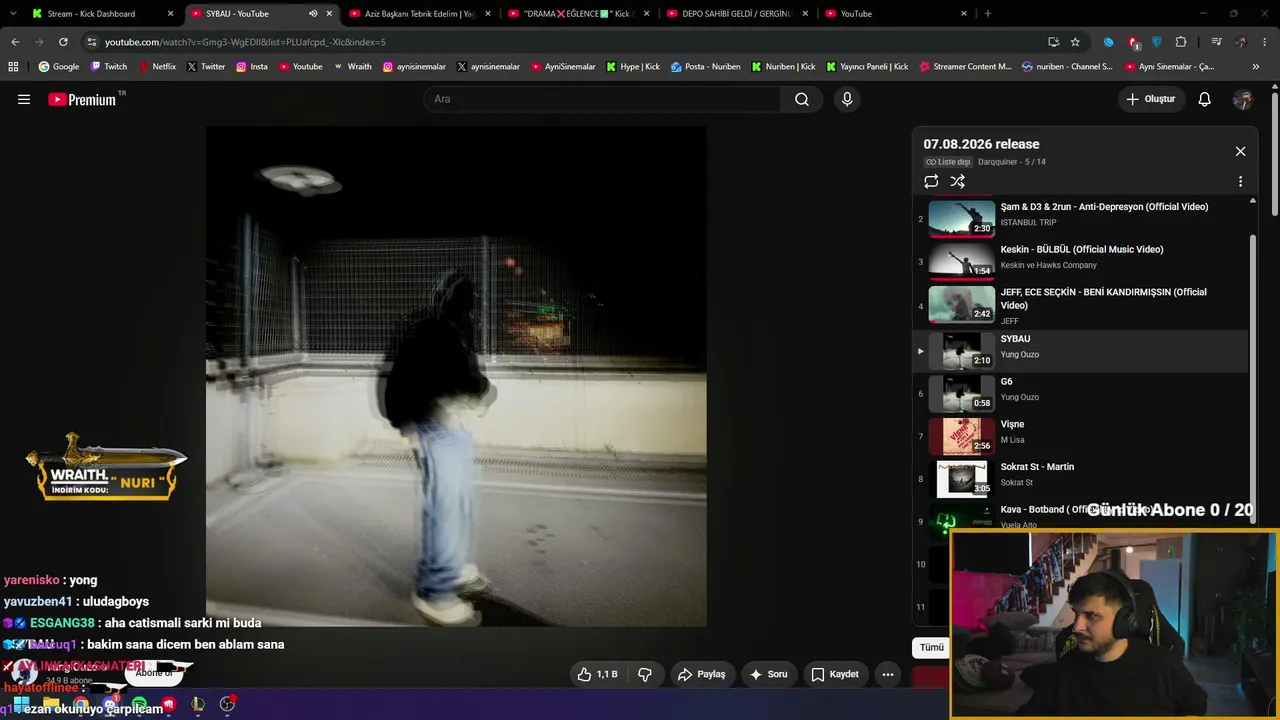The image size is (1280, 720).
Task: Click the Oluştur create button
Action: 1151,99
